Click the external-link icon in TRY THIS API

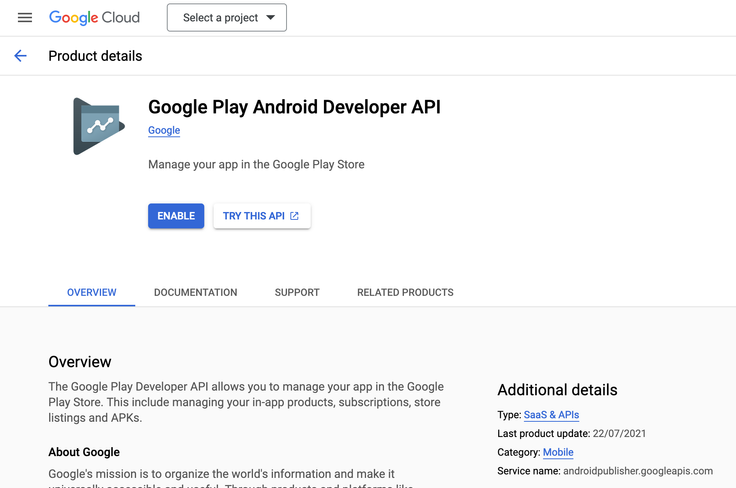(x=294, y=216)
